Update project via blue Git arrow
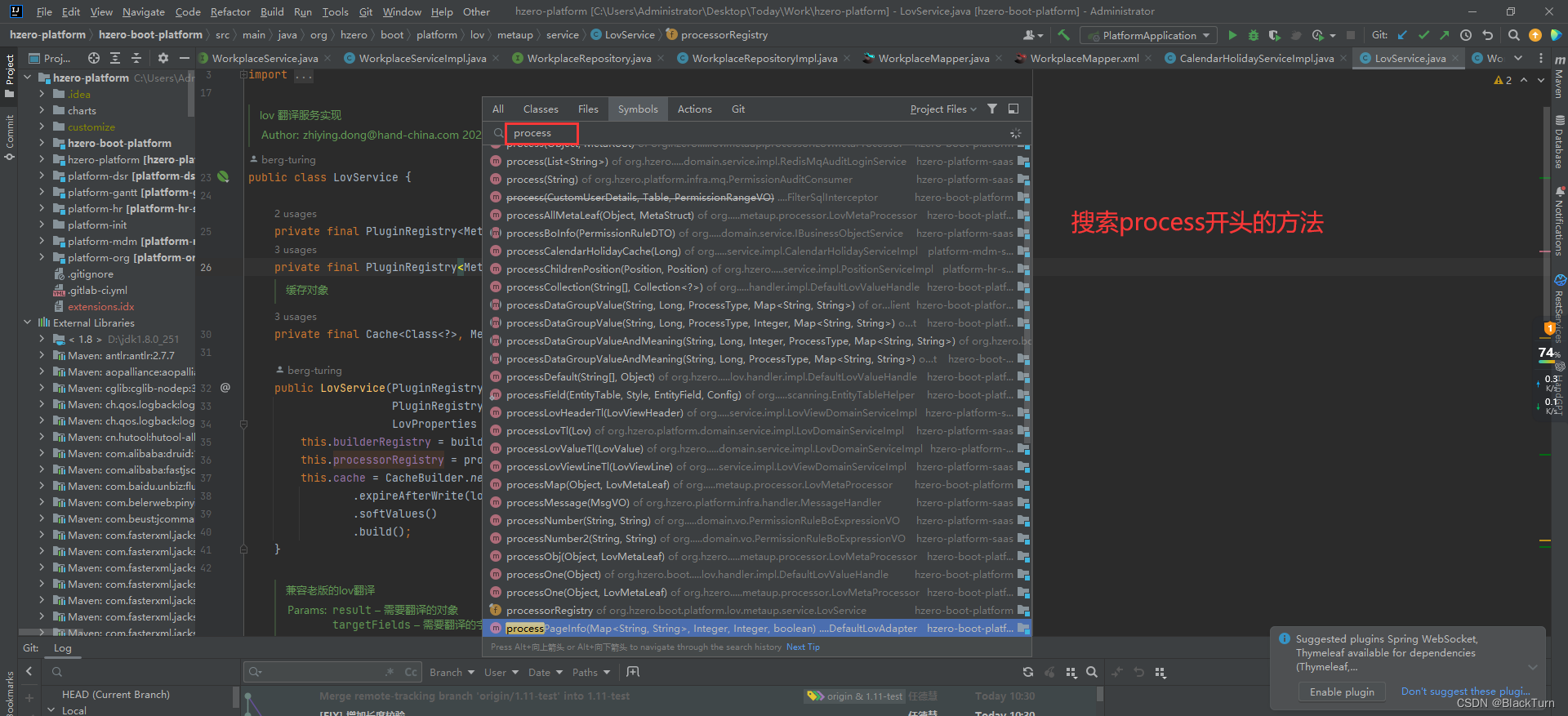The image size is (1568, 716). click(1402, 35)
